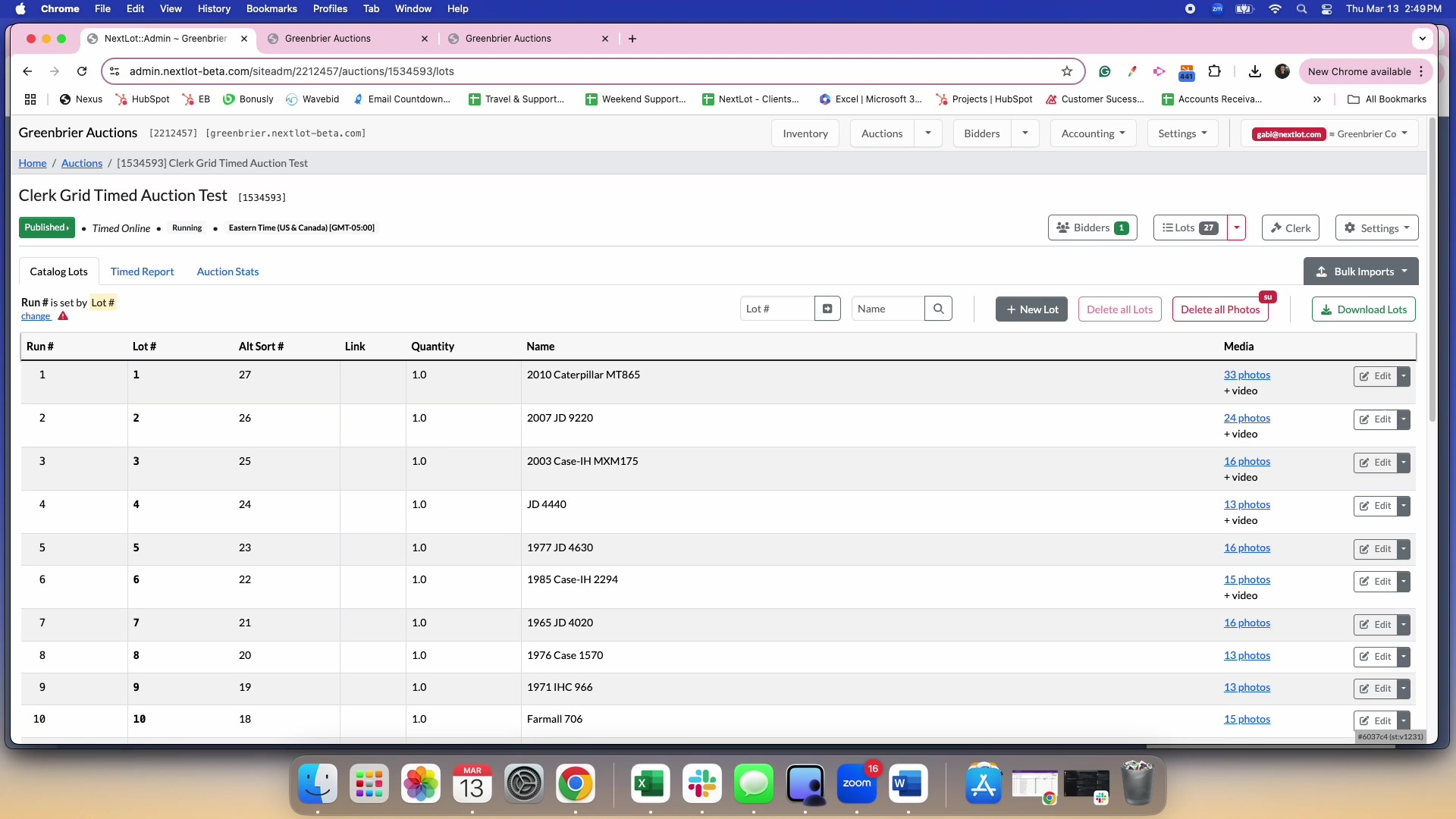Click the go-to-lot icon beside Lot # field
This screenshot has width=1456, height=819.
pos(827,309)
